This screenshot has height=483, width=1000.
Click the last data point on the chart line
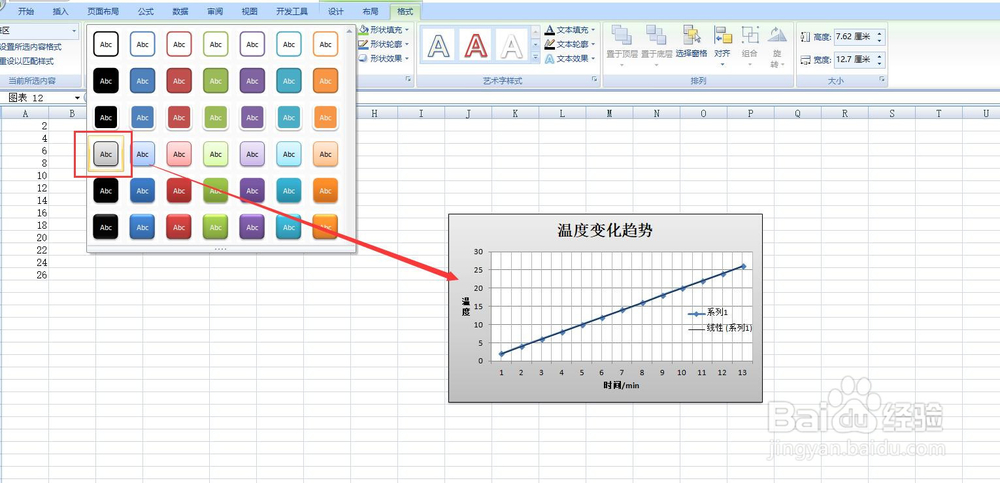743,266
